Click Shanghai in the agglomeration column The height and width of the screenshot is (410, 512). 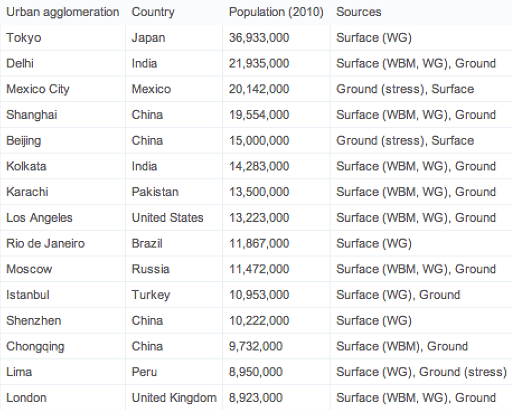pos(32,115)
